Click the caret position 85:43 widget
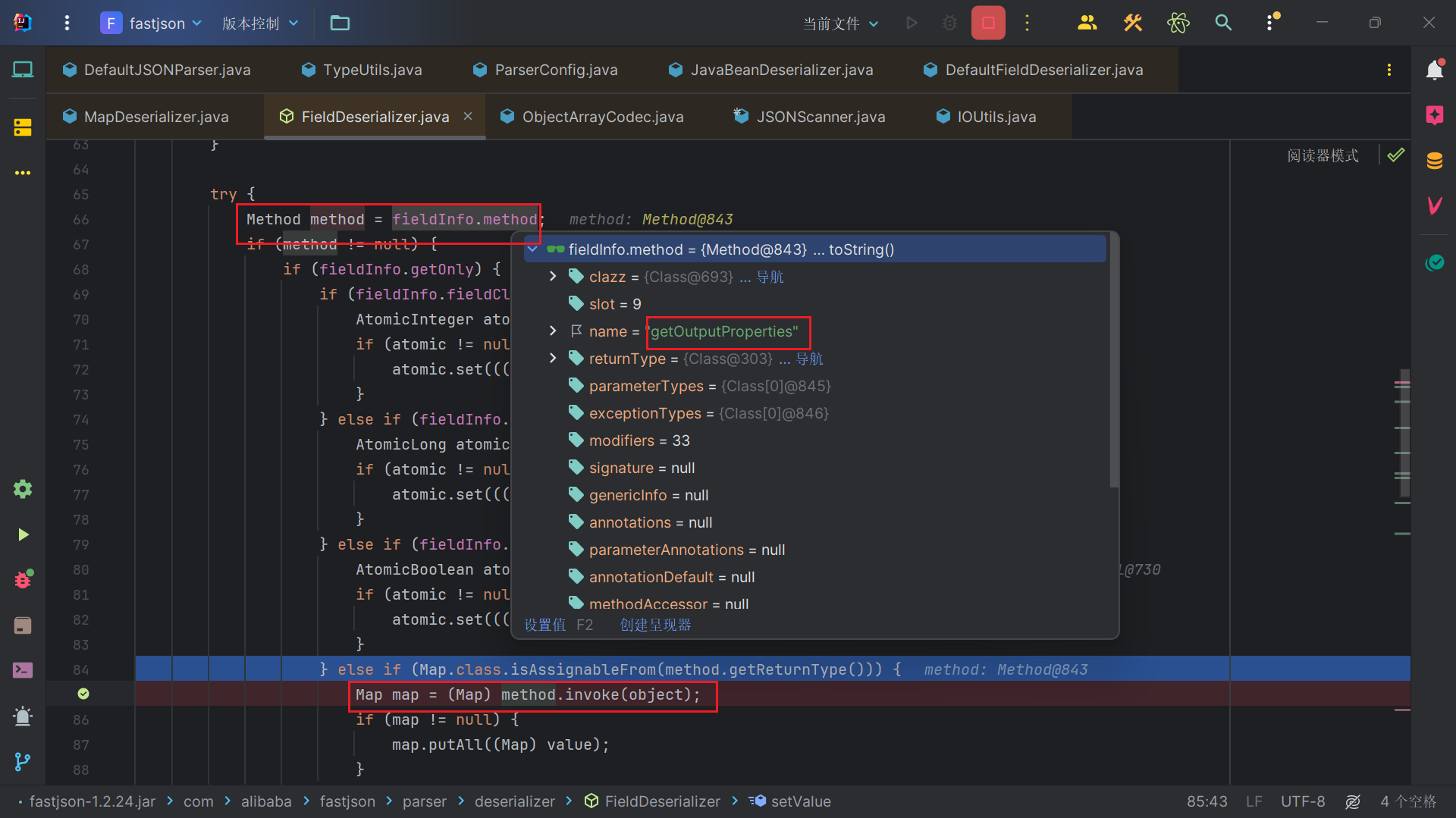 (1207, 801)
